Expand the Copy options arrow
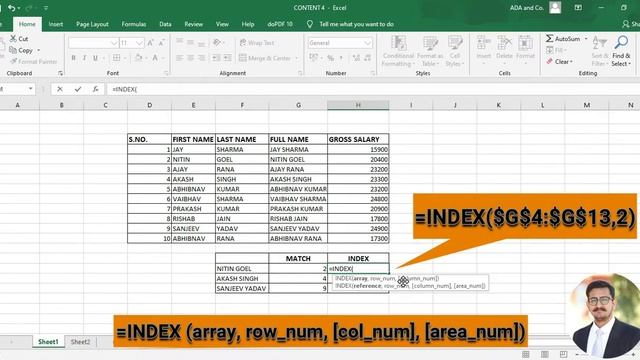The width and height of the screenshot is (640, 360). [x=39, y=50]
